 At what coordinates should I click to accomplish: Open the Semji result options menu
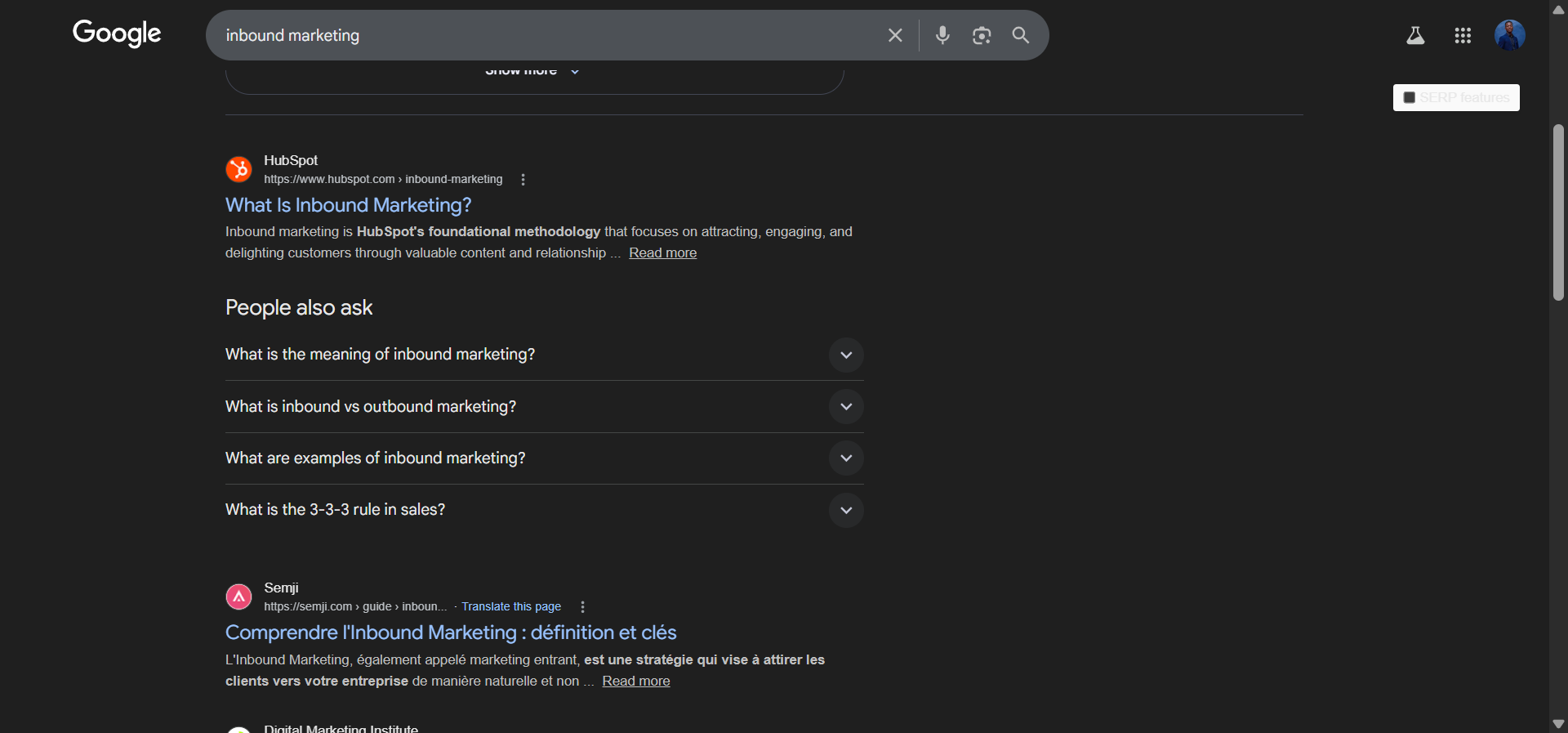582,607
